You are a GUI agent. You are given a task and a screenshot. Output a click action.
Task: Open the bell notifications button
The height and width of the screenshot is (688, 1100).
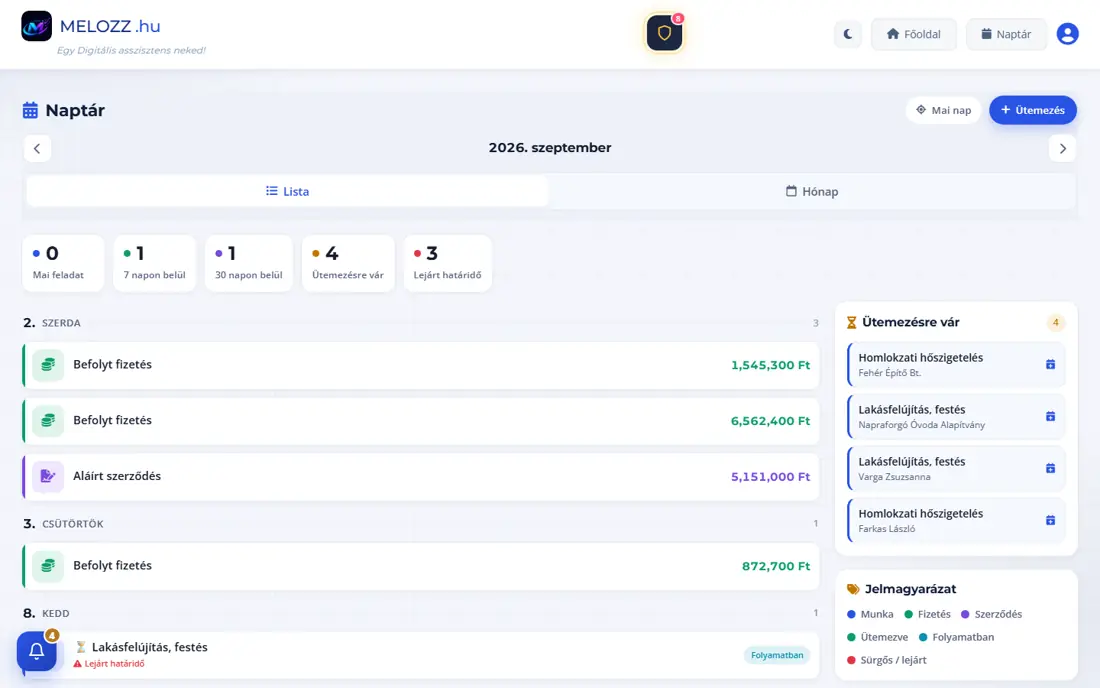pos(36,651)
